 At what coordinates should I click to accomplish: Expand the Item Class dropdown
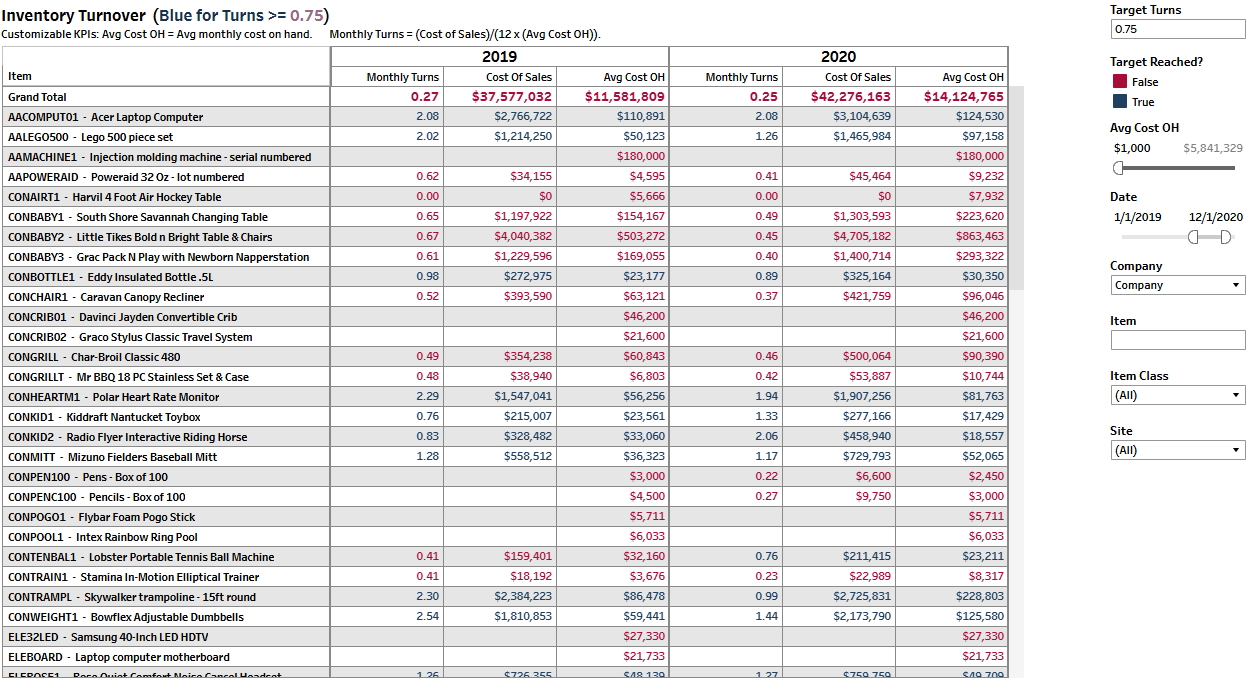coord(1177,395)
